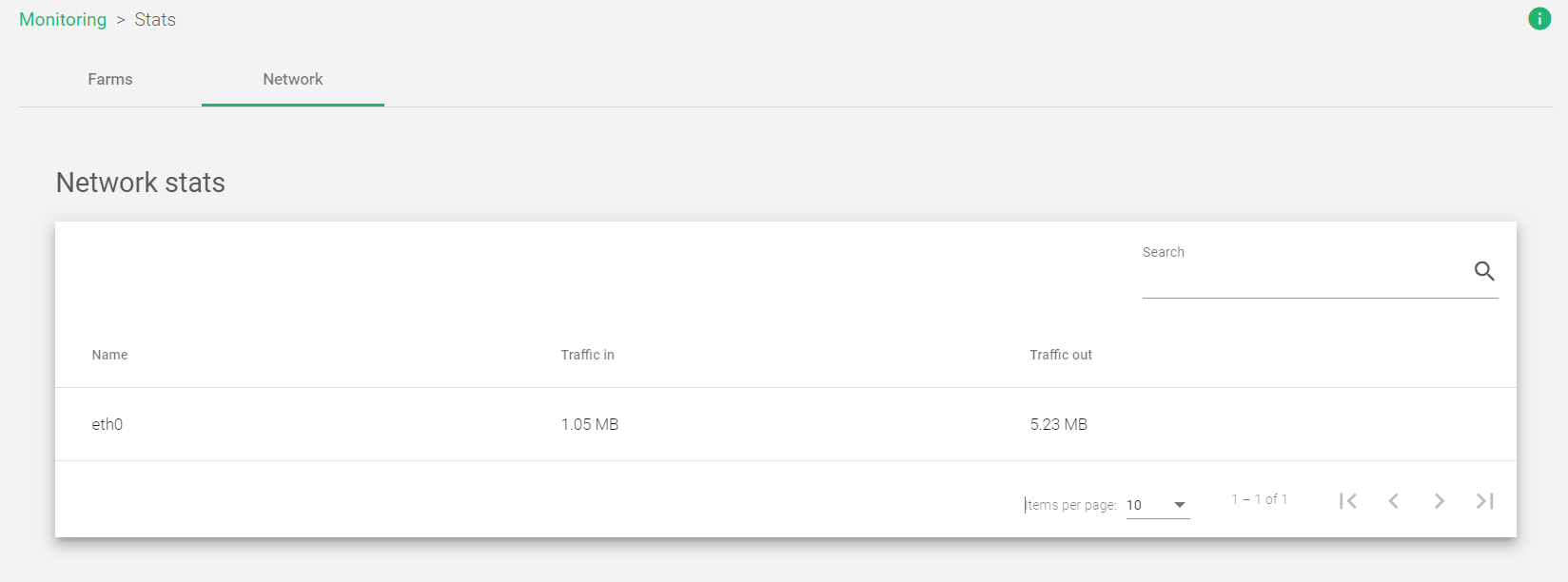Go to next page of table
1568x582 pixels.
coord(1440,501)
